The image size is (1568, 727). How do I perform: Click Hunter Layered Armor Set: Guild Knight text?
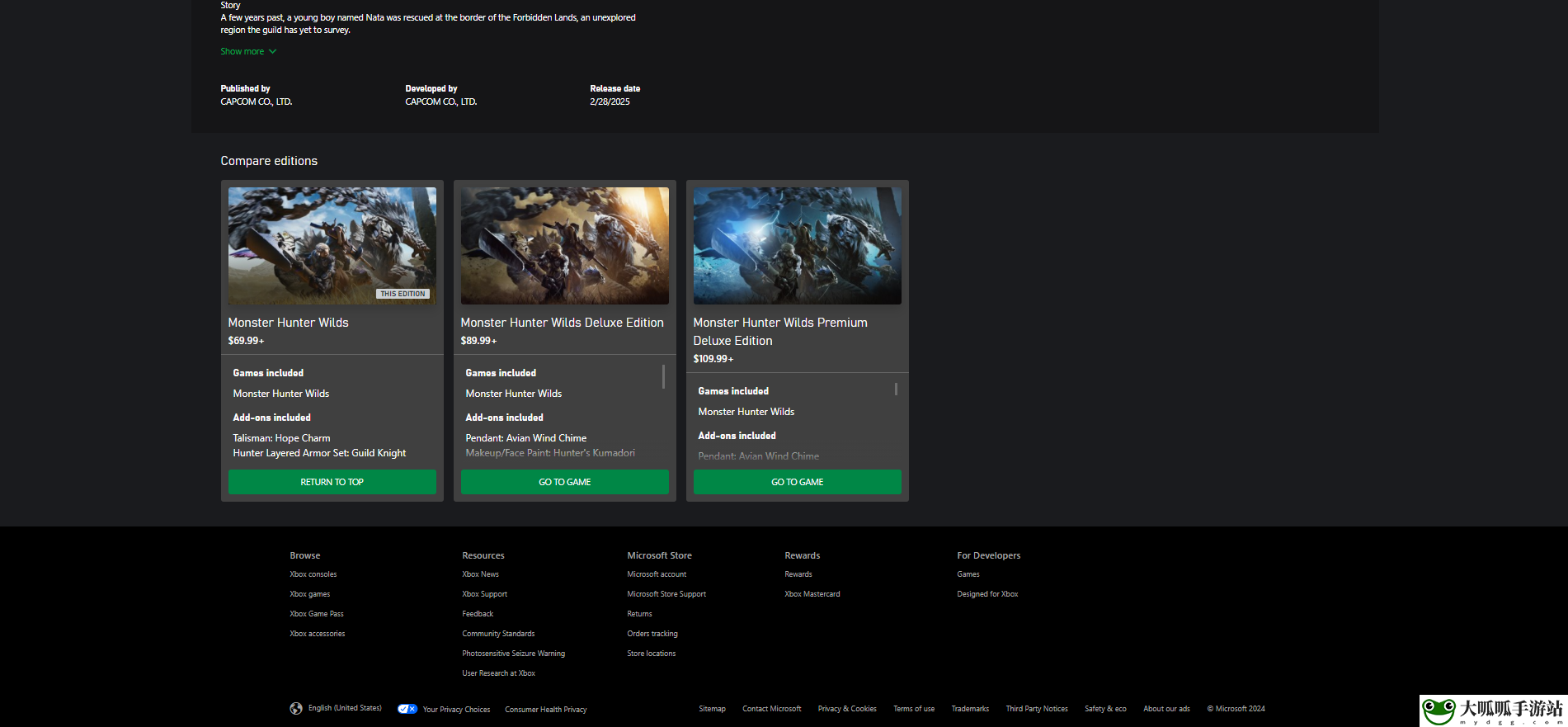tap(320, 453)
